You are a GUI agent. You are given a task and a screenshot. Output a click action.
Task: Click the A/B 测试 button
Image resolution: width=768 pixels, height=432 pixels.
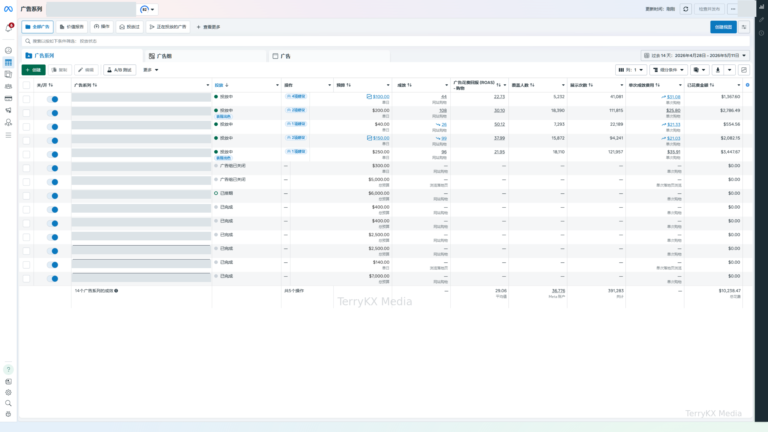(119, 70)
